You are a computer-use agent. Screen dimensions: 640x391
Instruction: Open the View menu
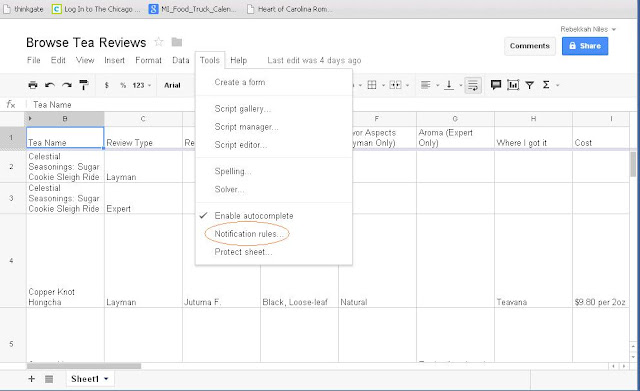(85, 60)
